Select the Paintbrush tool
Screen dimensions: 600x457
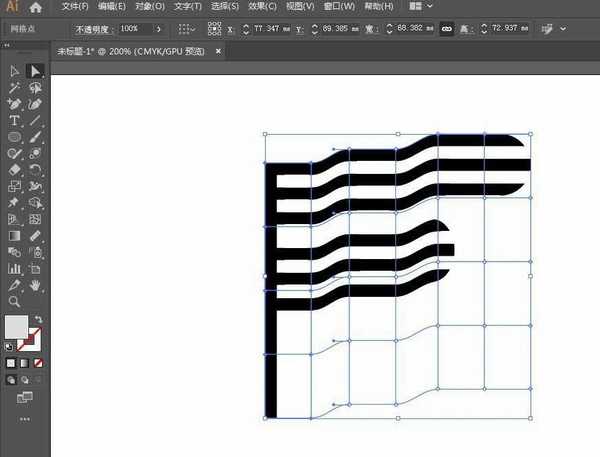click(36, 137)
